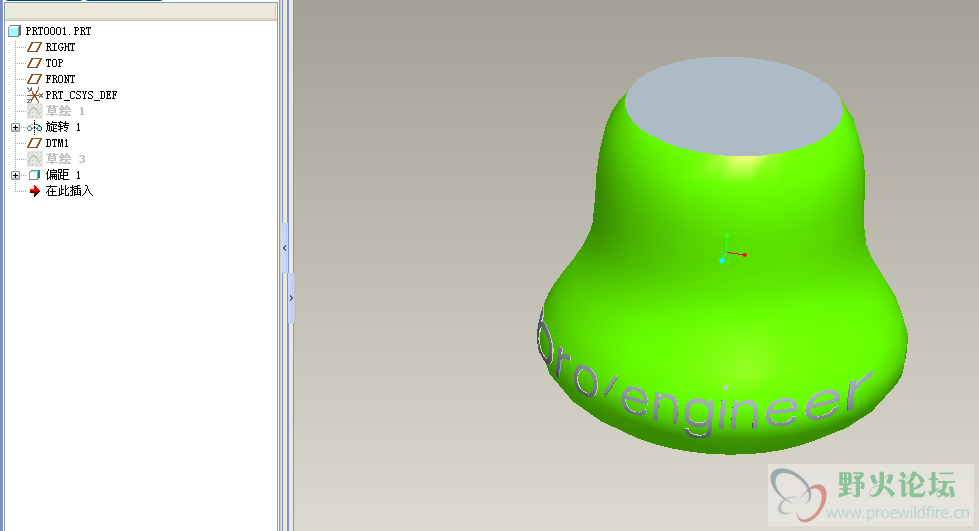Viewport: 979px width, 531px height.
Task: Click the gray top face of model
Action: (734, 106)
